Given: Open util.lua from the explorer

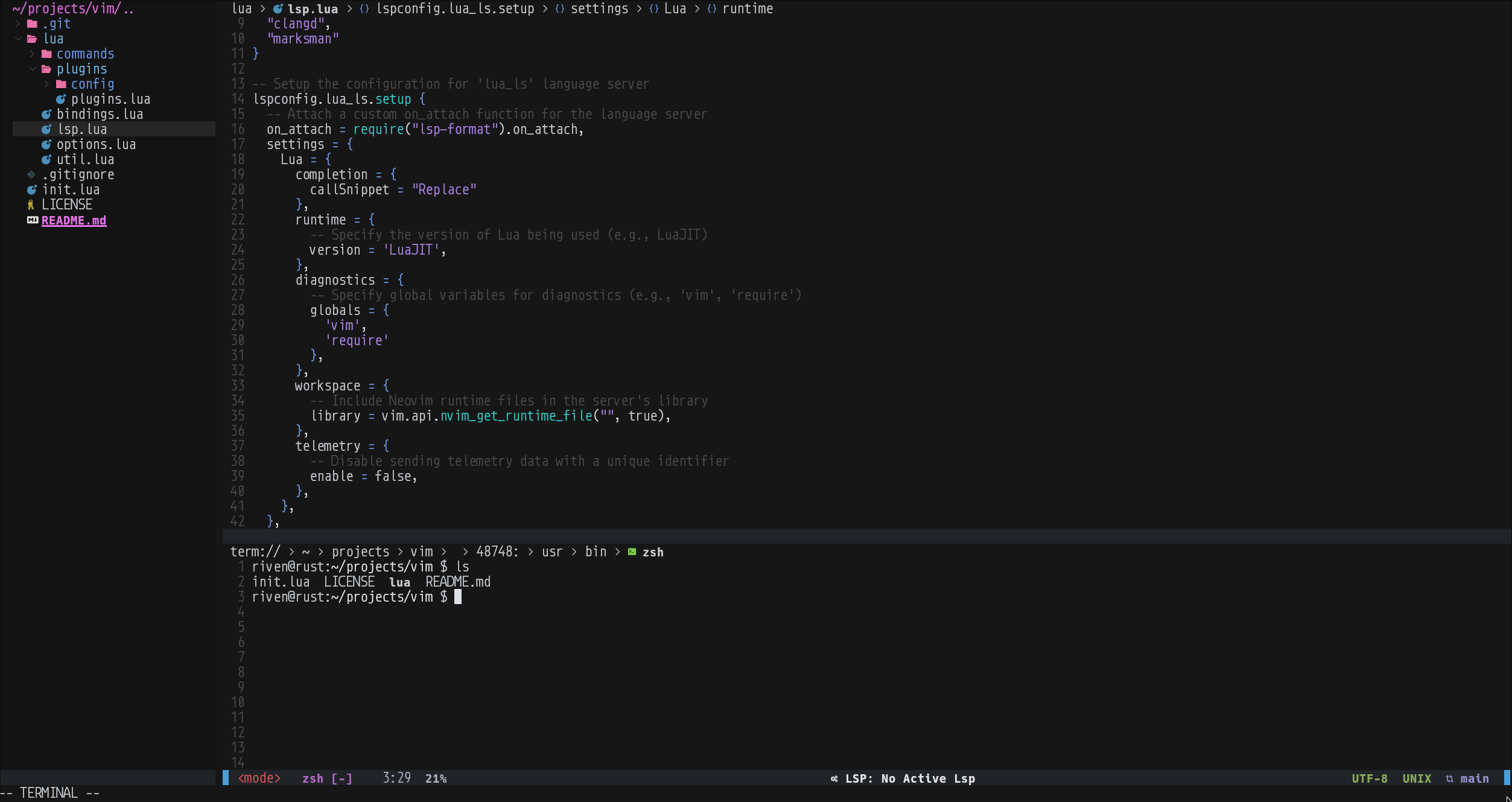Looking at the screenshot, I should click(85, 159).
